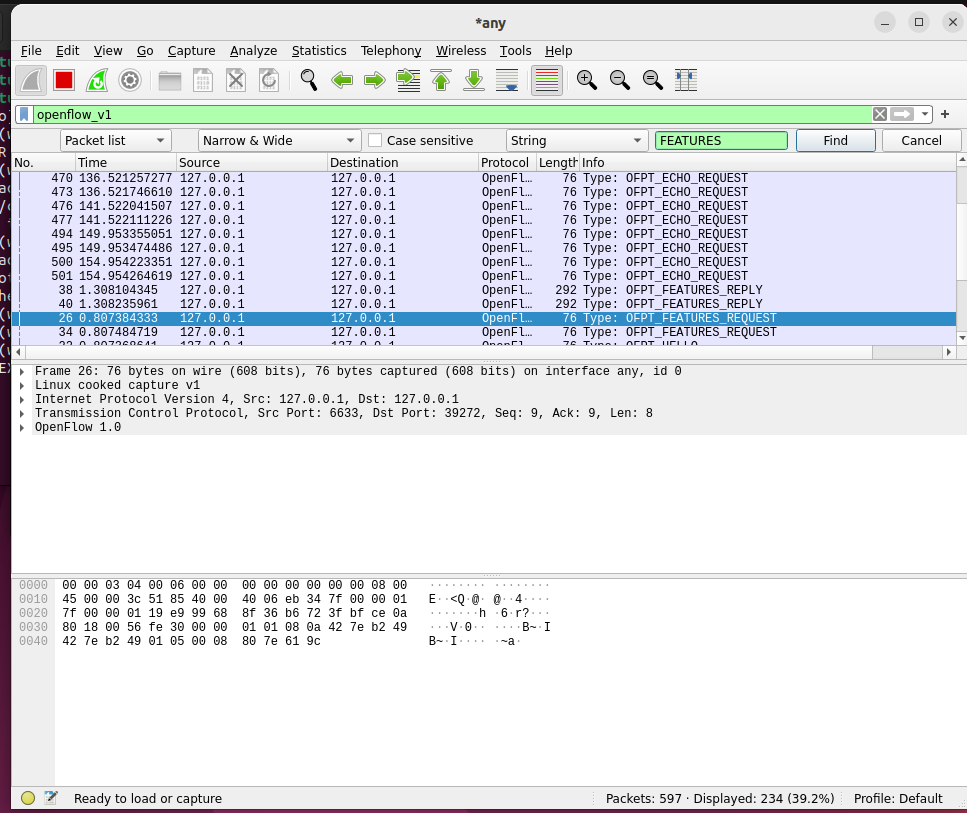Sort by the No. column header
This screenshot has height=813, width=967.
point(43,163)
